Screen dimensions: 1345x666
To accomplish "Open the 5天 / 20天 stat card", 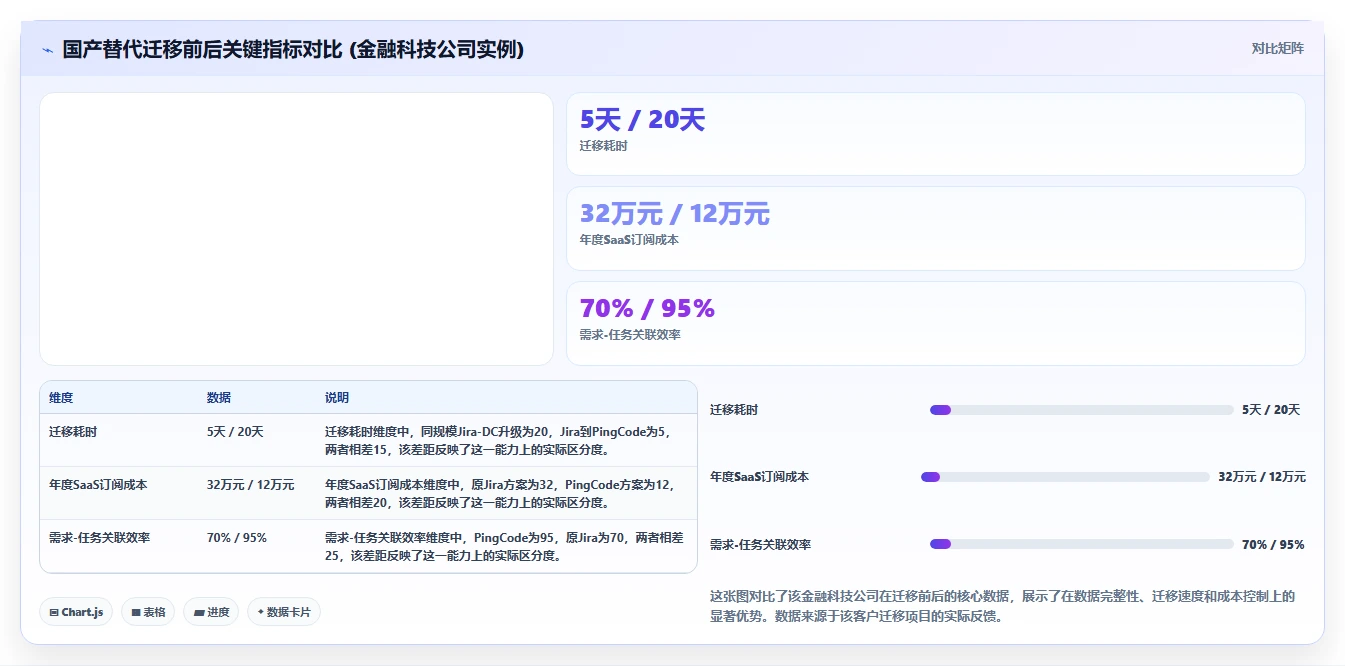I will coord(936,134).
